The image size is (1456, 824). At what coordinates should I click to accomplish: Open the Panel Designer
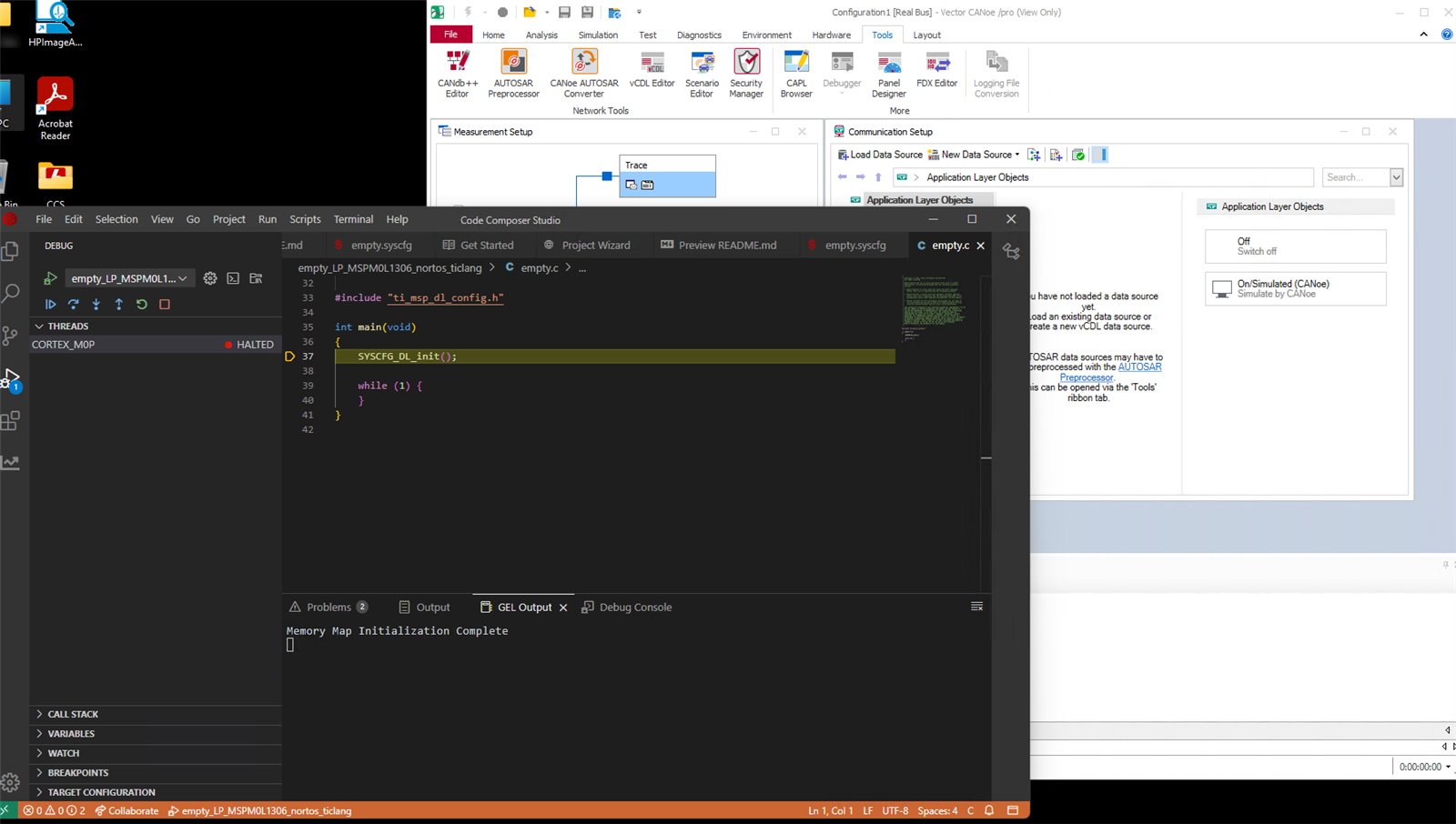pyautogui.click(x=888, y=74)
